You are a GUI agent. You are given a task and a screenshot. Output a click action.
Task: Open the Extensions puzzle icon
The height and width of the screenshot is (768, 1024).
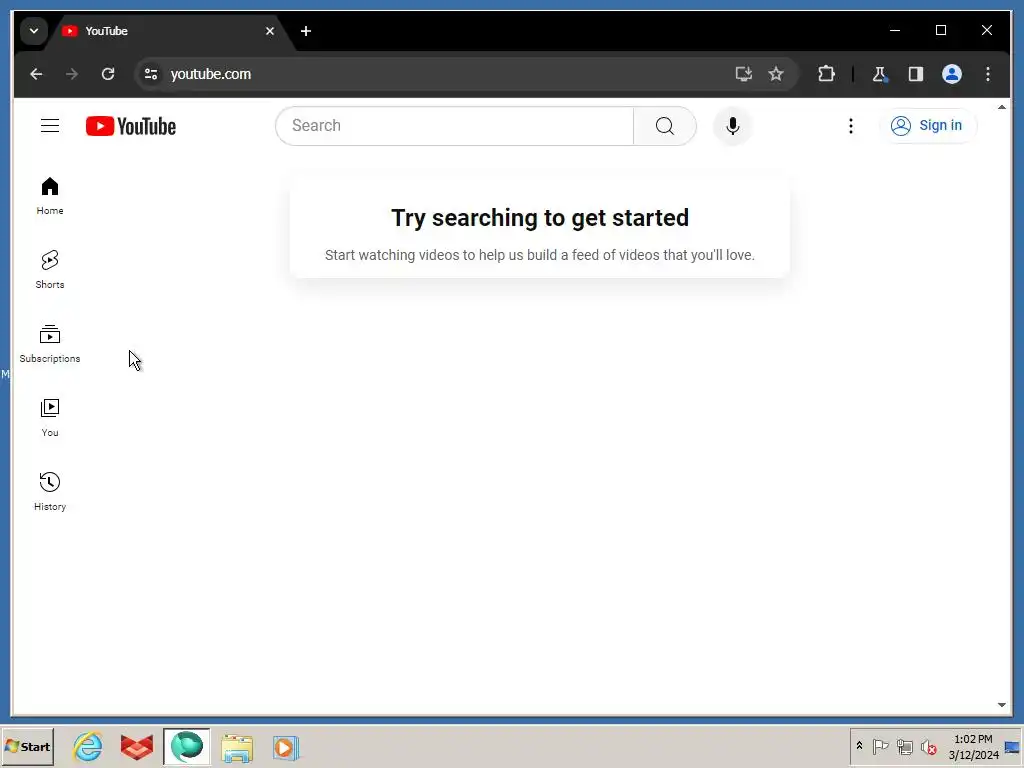826,74
